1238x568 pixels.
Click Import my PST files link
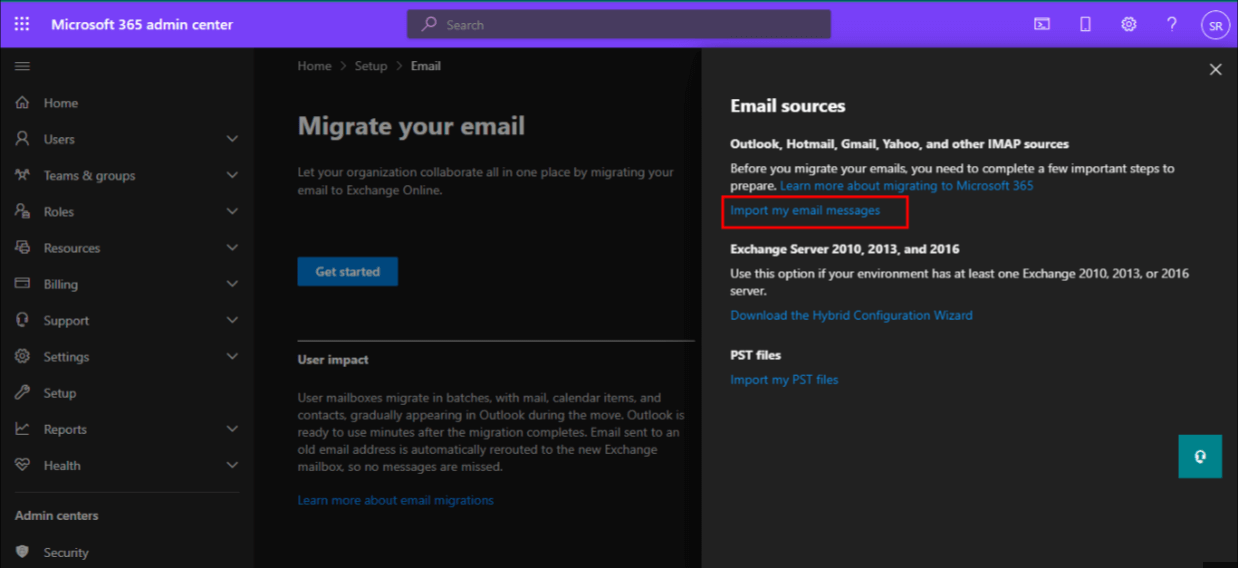784,380
